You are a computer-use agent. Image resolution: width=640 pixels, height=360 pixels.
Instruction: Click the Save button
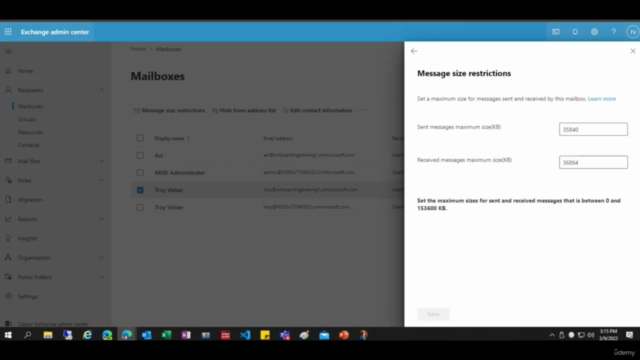pyautogui.click(x=433, y=314)
